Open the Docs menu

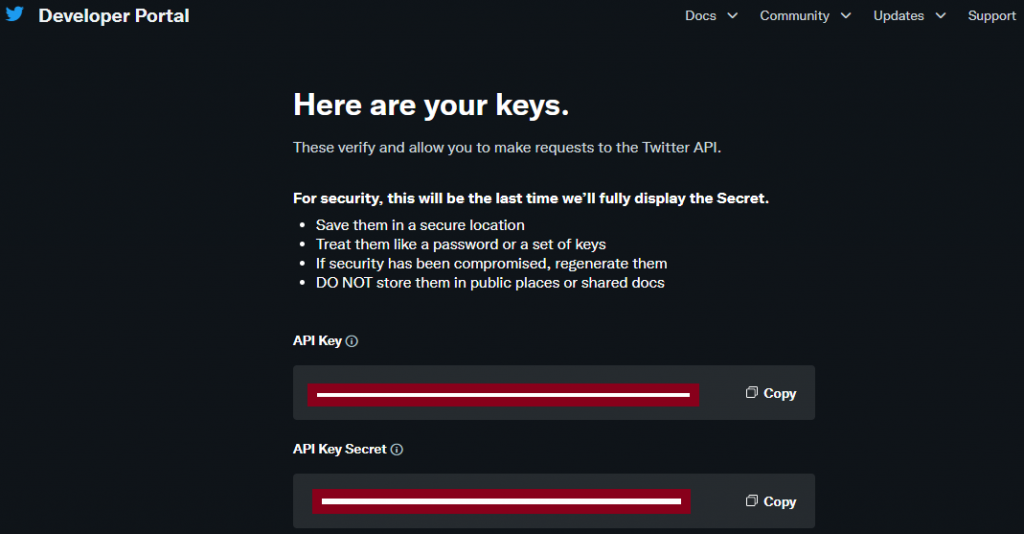point(701,16)
